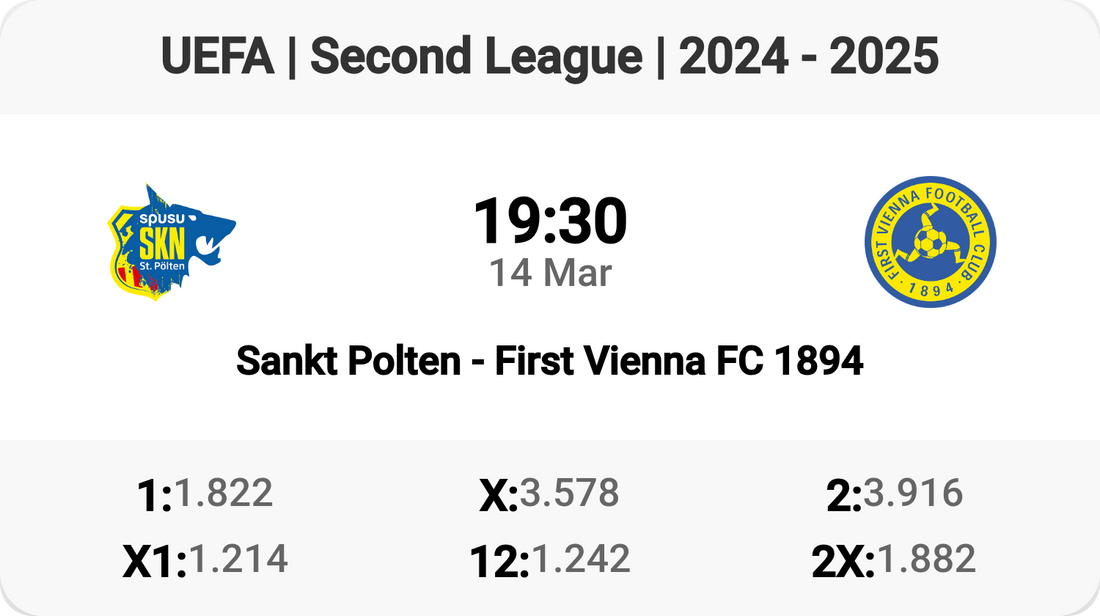Image resolution: width=1100 pixels, height=616 pixels.
Task: Click the UEFA text in the header
Action: tap(217, 58)
